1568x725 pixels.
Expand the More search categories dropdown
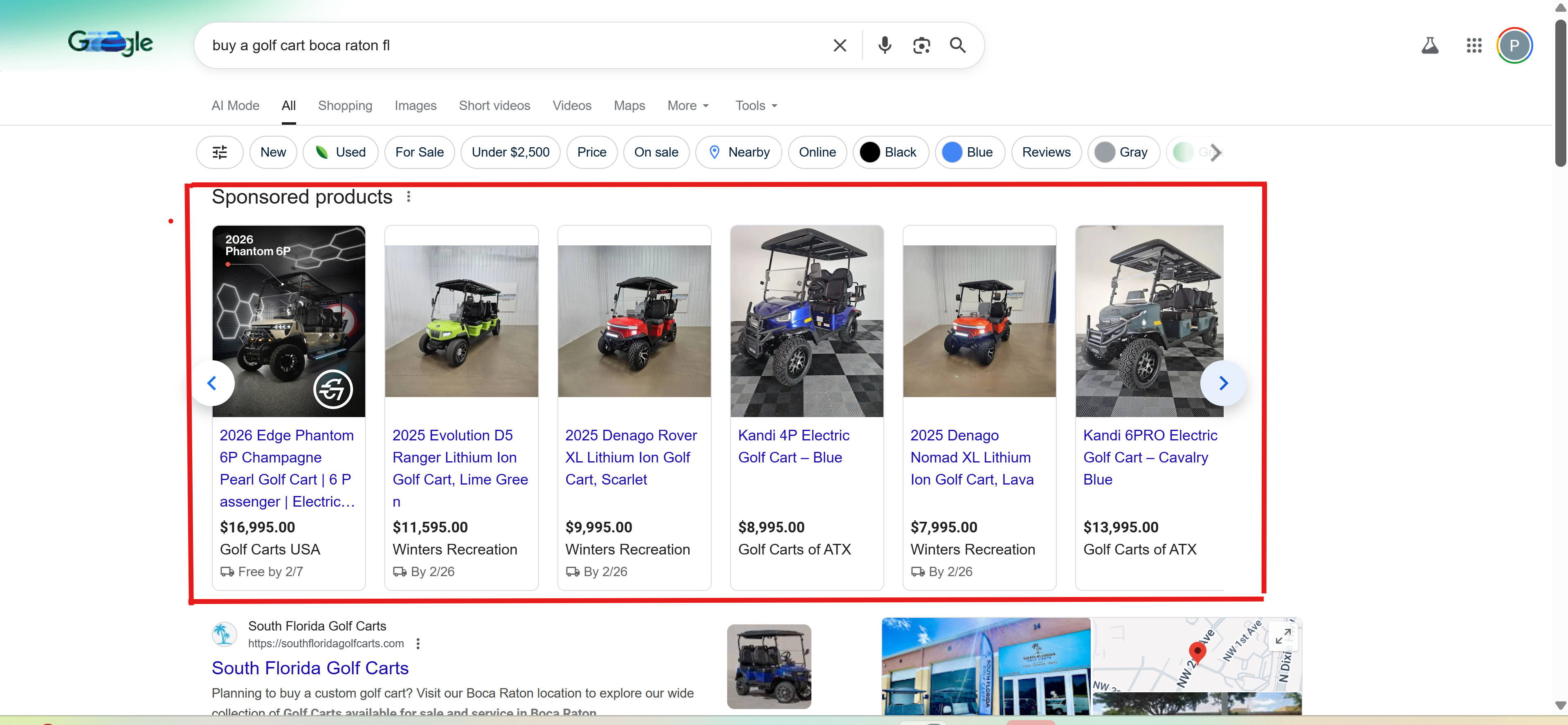688,105
